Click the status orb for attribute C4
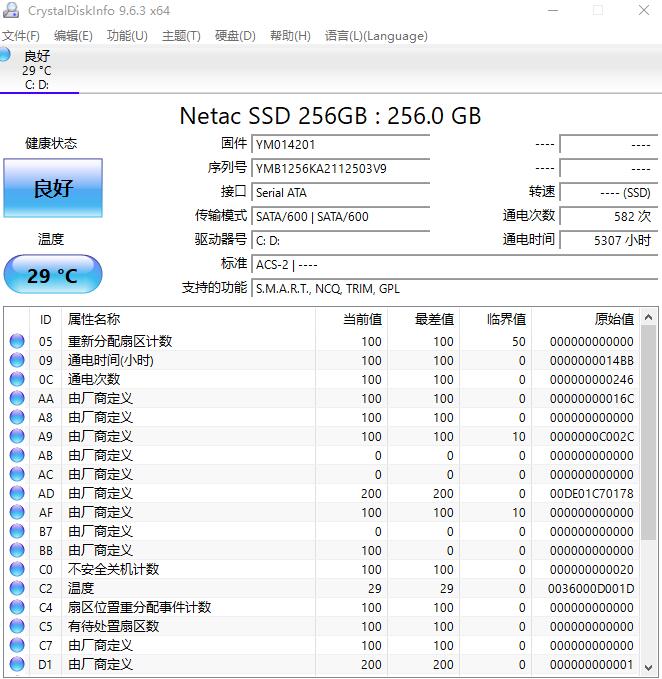 17,608
